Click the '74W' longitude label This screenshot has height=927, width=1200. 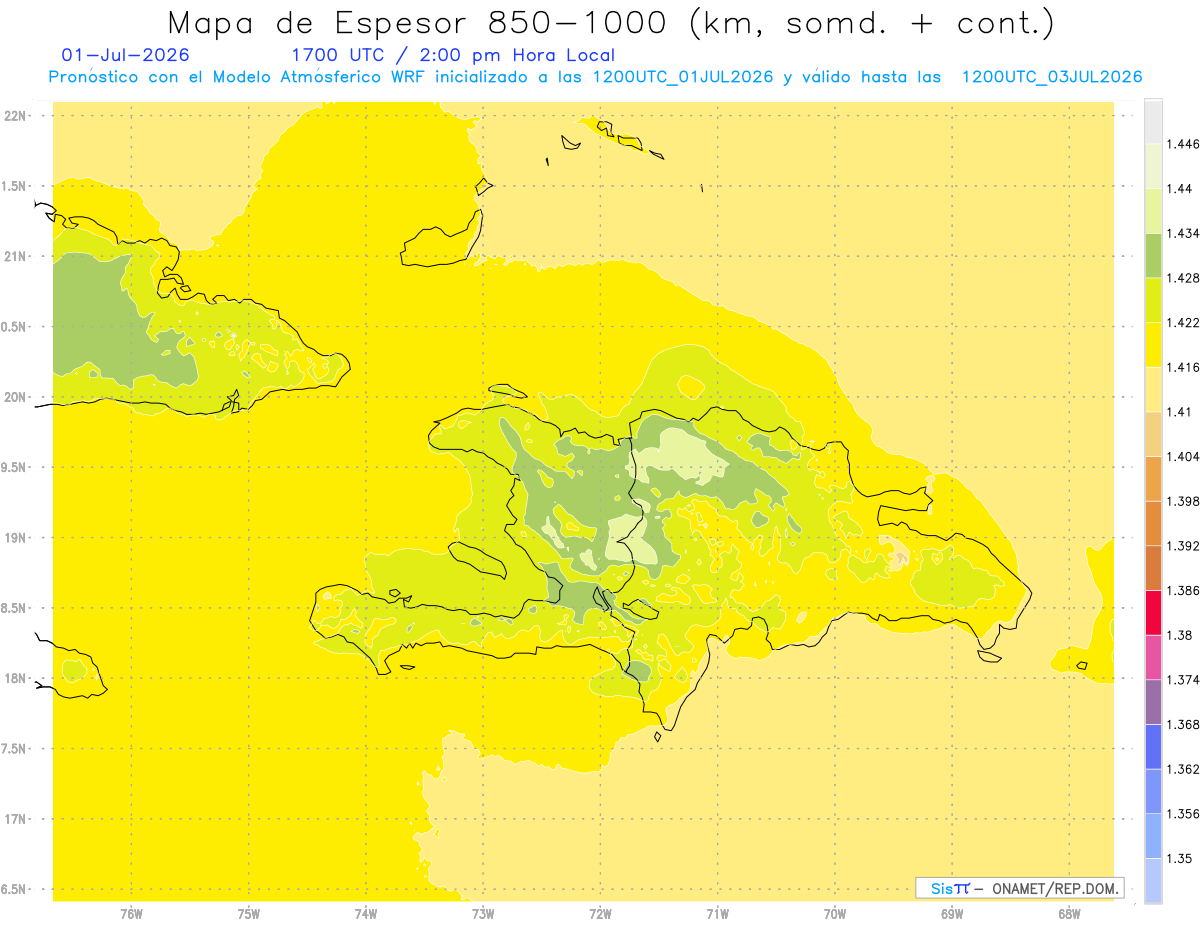366,914
